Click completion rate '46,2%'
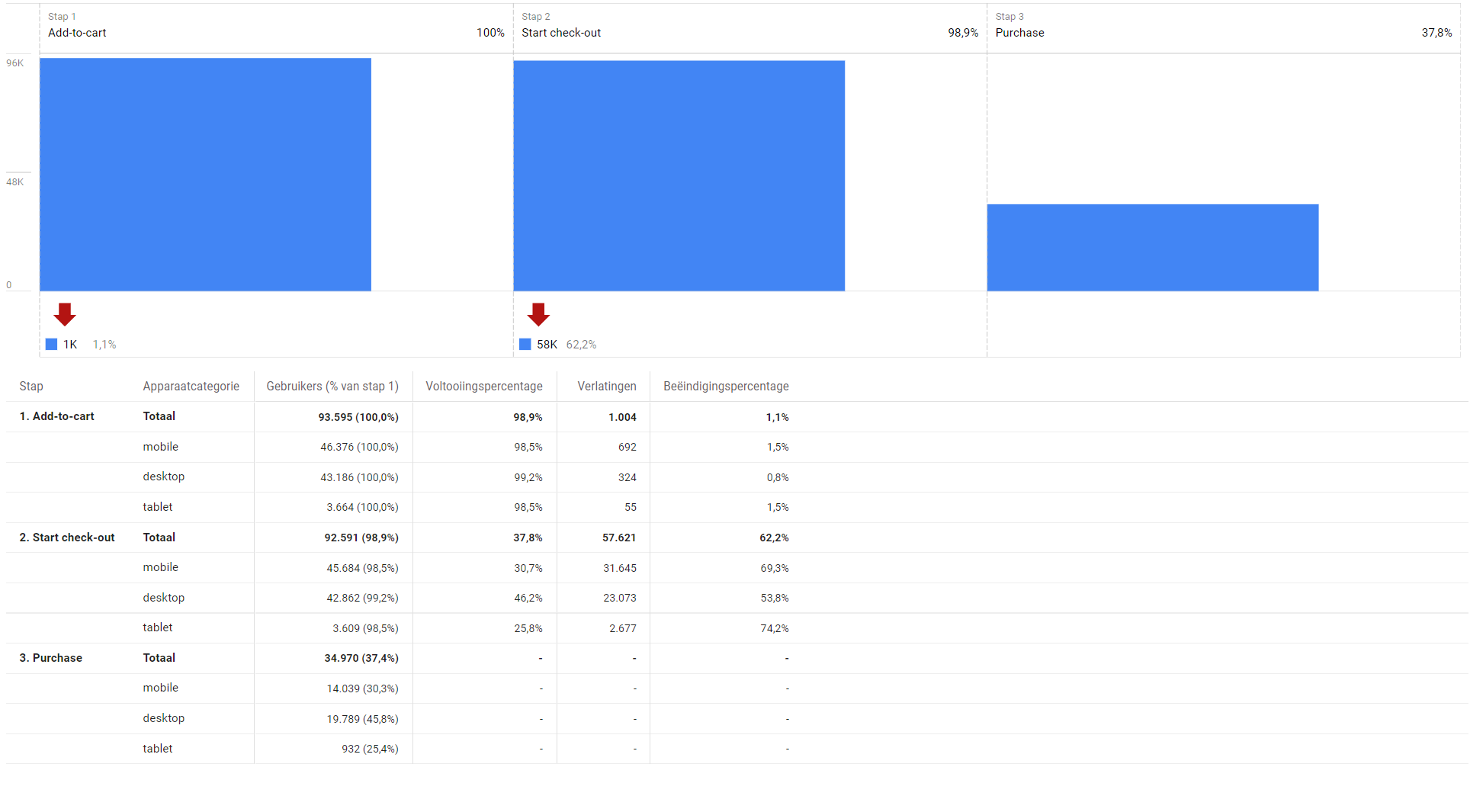The width and height of the screenshot is (1470, 812). (x=528, y=598)
